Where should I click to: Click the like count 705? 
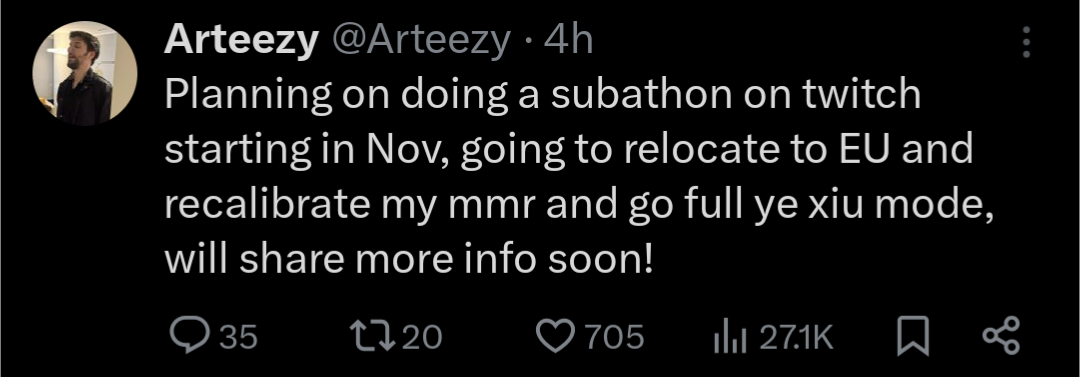click(614, 338)
